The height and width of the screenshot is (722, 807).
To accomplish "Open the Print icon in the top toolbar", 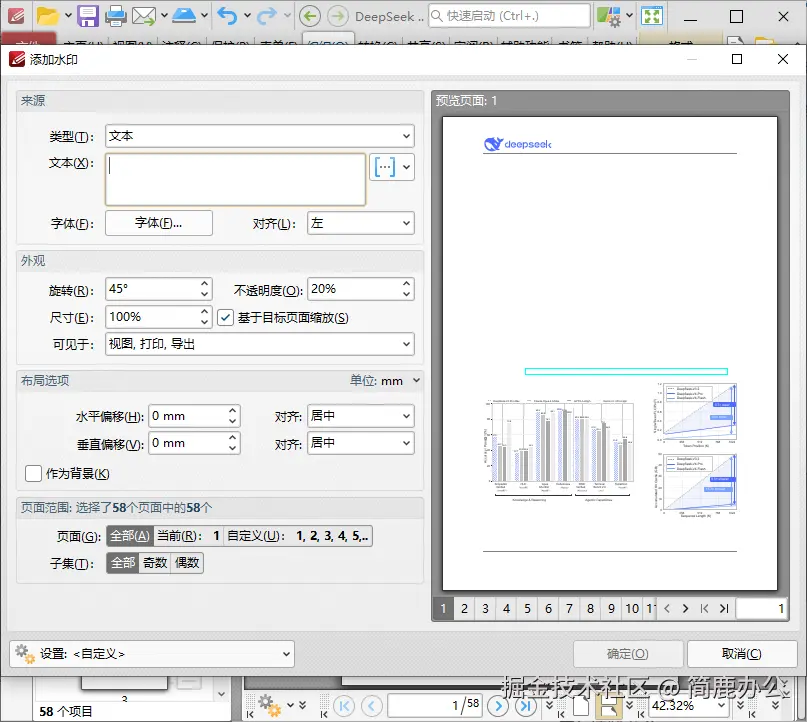I will (x=116, y=16).
